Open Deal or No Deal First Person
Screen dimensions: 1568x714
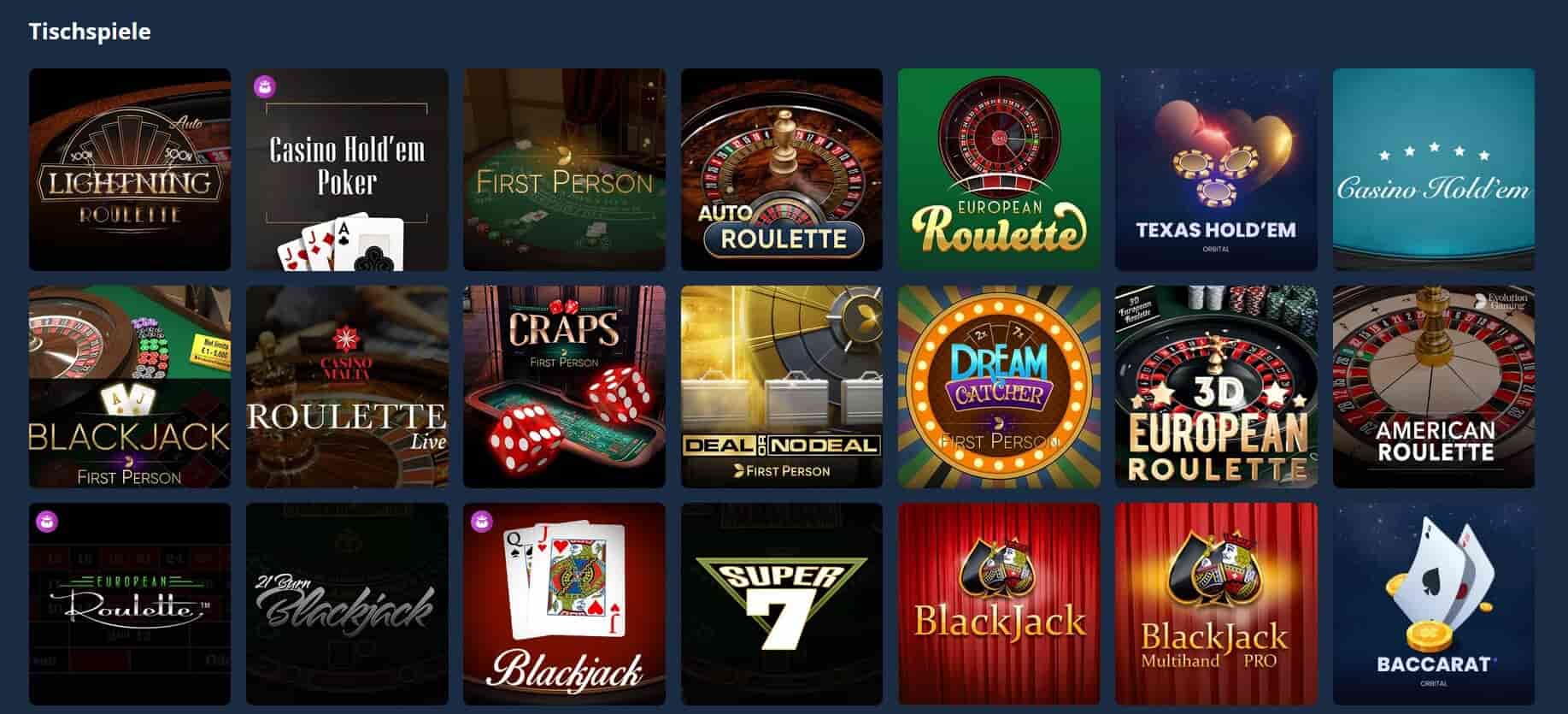tap(781, 387)
